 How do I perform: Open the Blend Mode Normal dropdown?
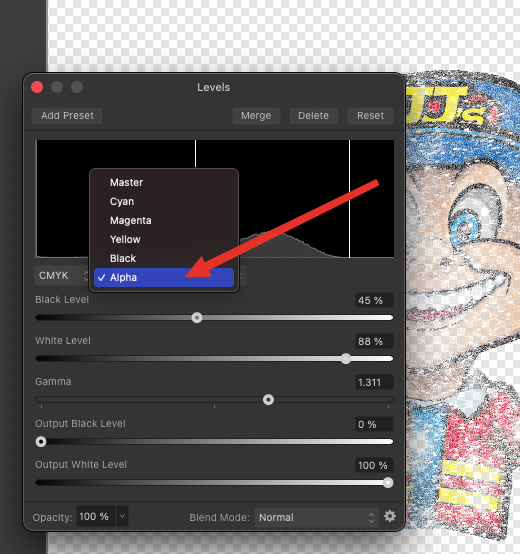tap(317, 518)
